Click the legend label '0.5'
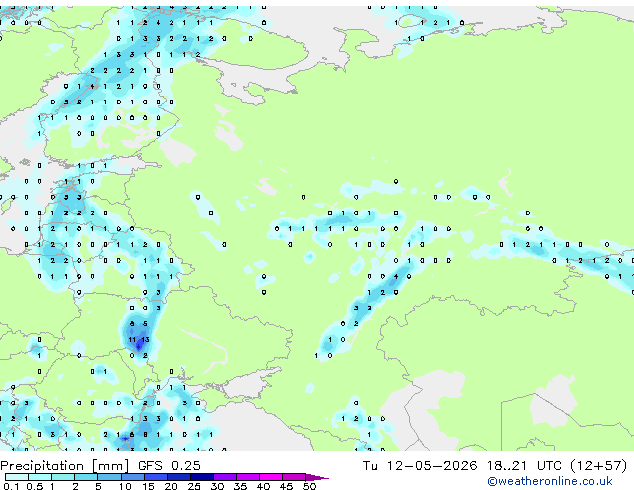 click(34, 486)
